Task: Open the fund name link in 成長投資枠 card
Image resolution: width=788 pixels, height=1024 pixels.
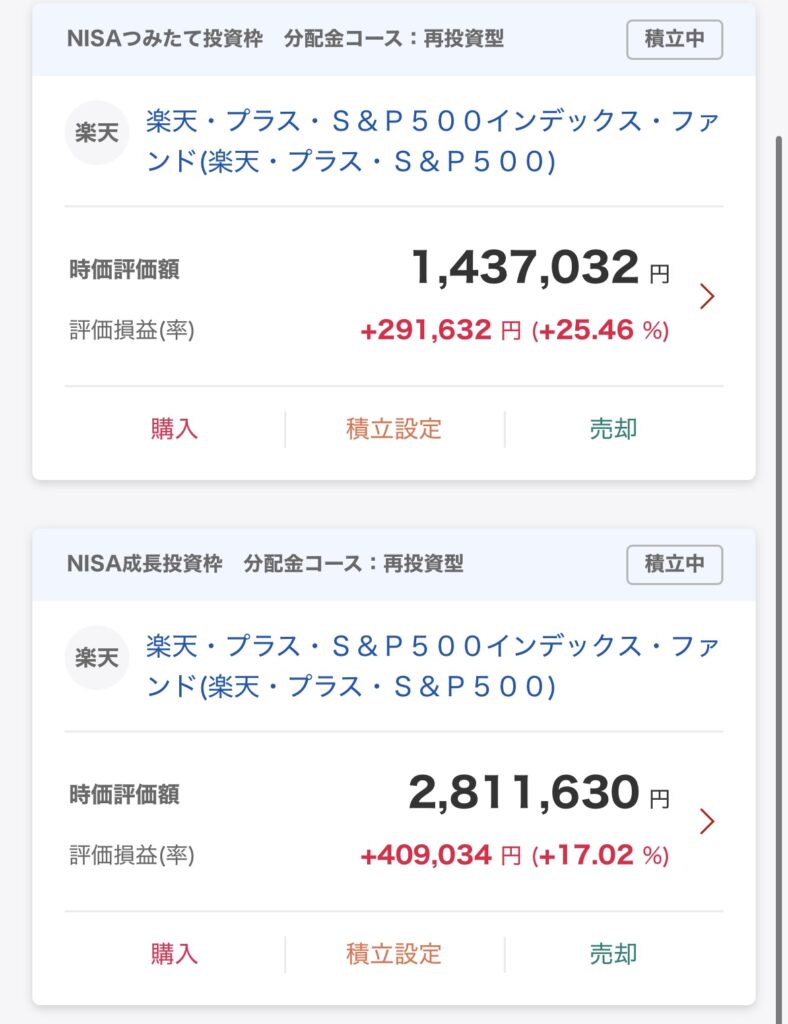Action: click(x=432, y=666)
